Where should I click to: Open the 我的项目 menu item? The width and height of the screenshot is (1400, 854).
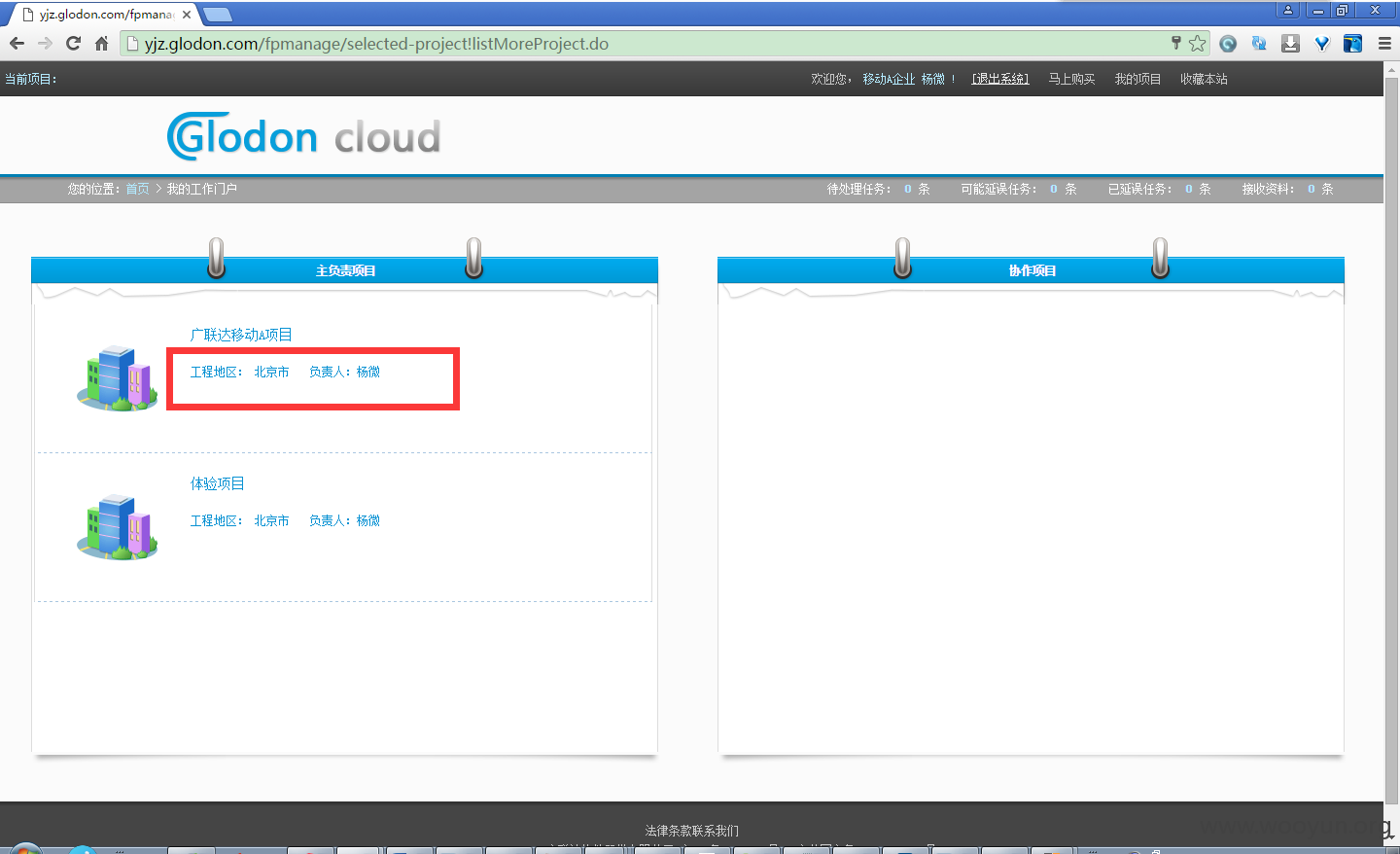coord(1137,79)
